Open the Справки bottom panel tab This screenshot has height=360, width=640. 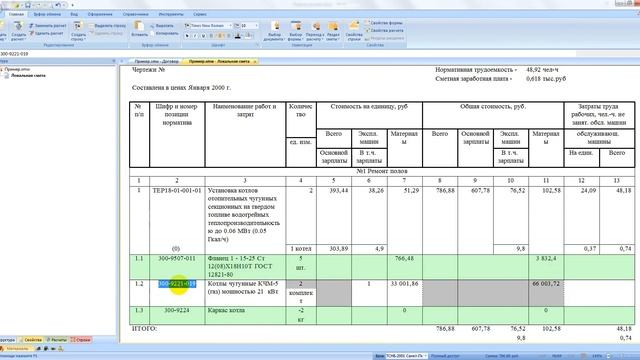(x=80, y=340)
